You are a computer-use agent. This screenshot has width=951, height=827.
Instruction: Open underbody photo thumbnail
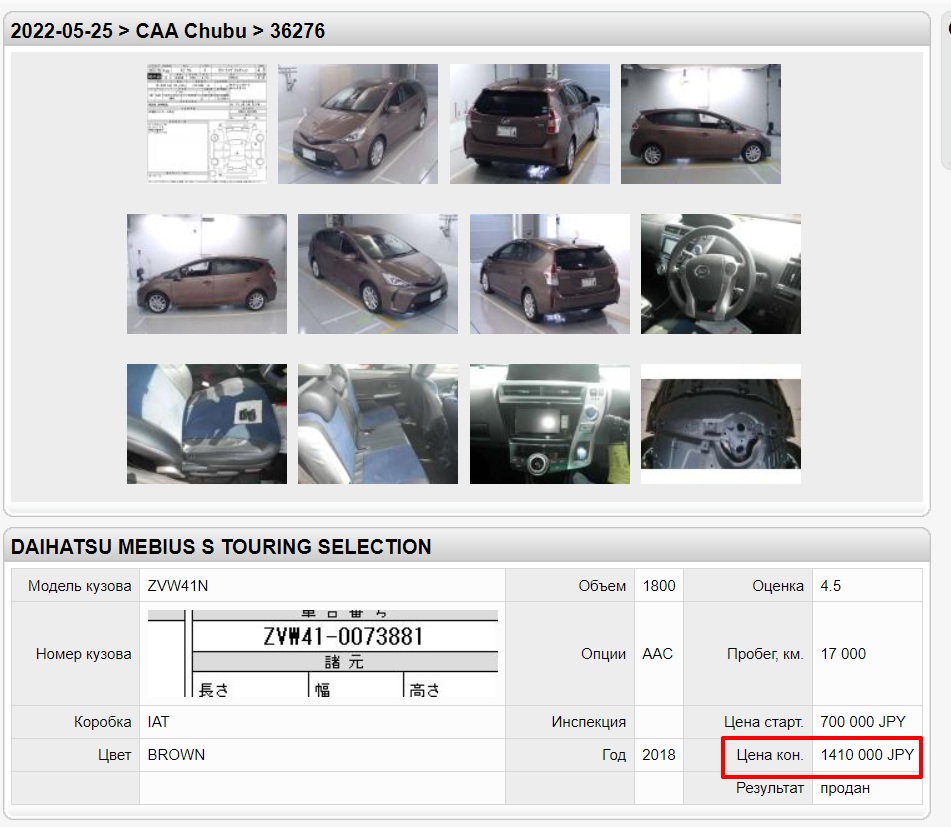(721, 424)
